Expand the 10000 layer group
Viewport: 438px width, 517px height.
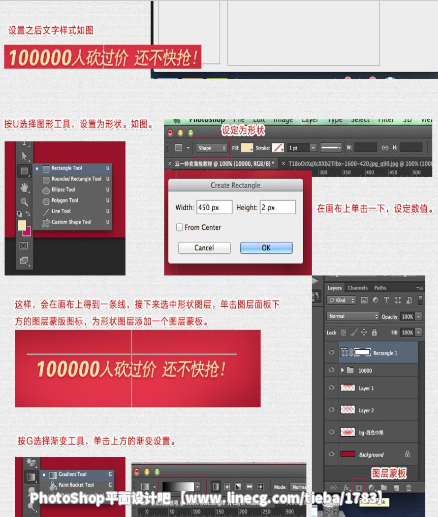[342, 370]
